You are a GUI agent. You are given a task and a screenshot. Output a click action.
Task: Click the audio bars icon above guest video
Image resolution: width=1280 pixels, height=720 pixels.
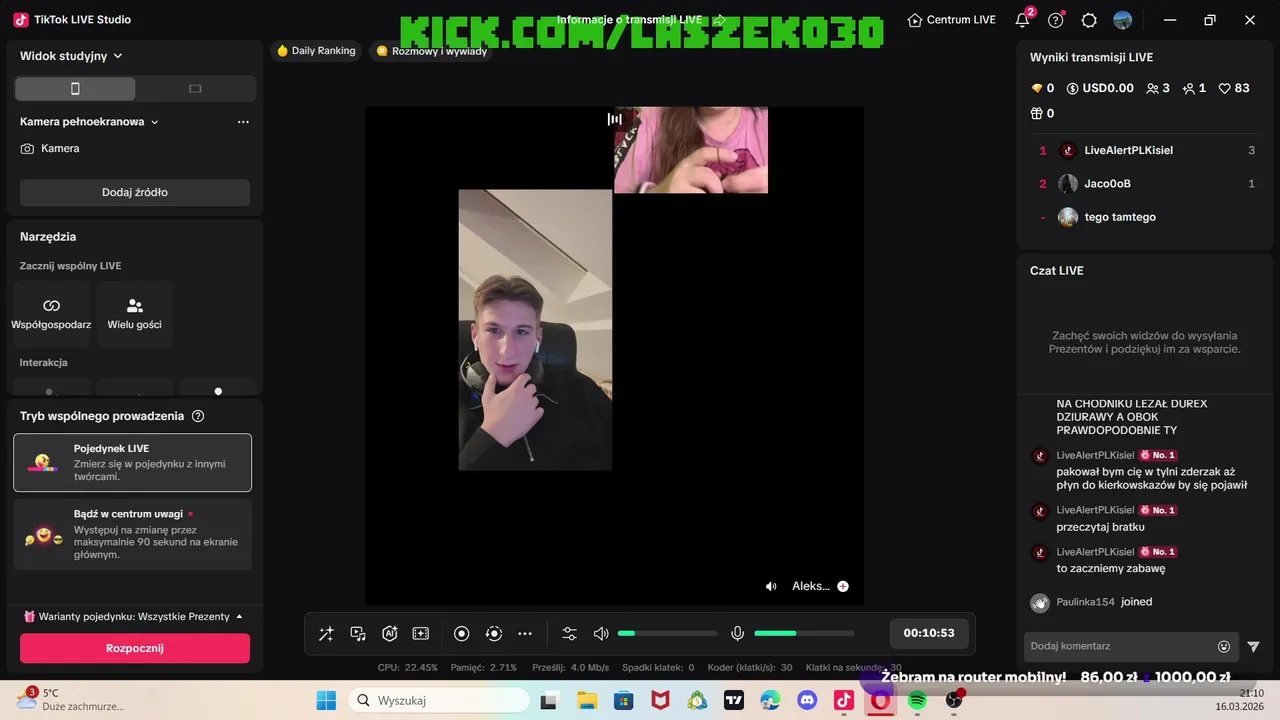[615, 119]
